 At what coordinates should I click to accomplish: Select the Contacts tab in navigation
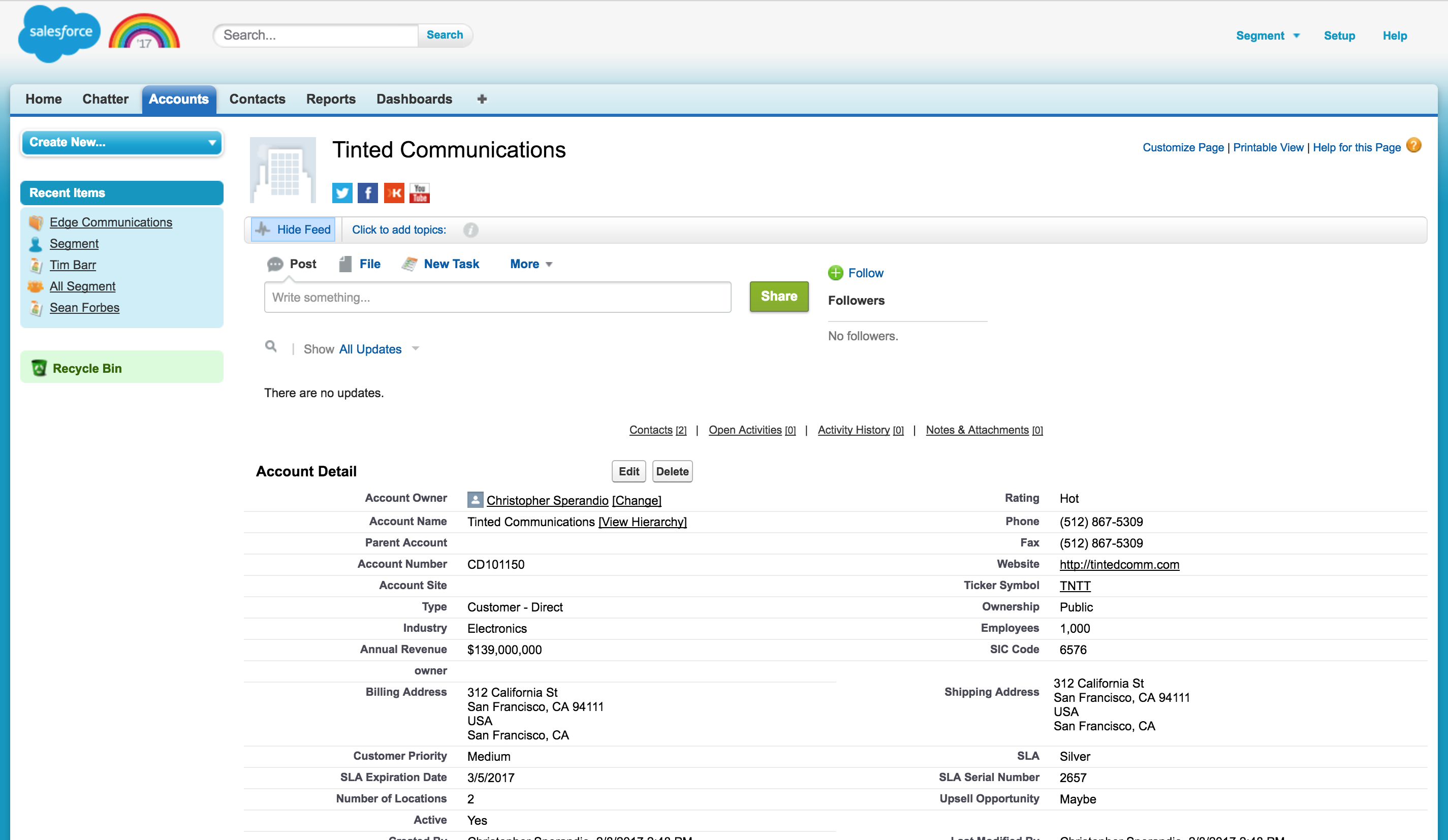tap(258, 99)
